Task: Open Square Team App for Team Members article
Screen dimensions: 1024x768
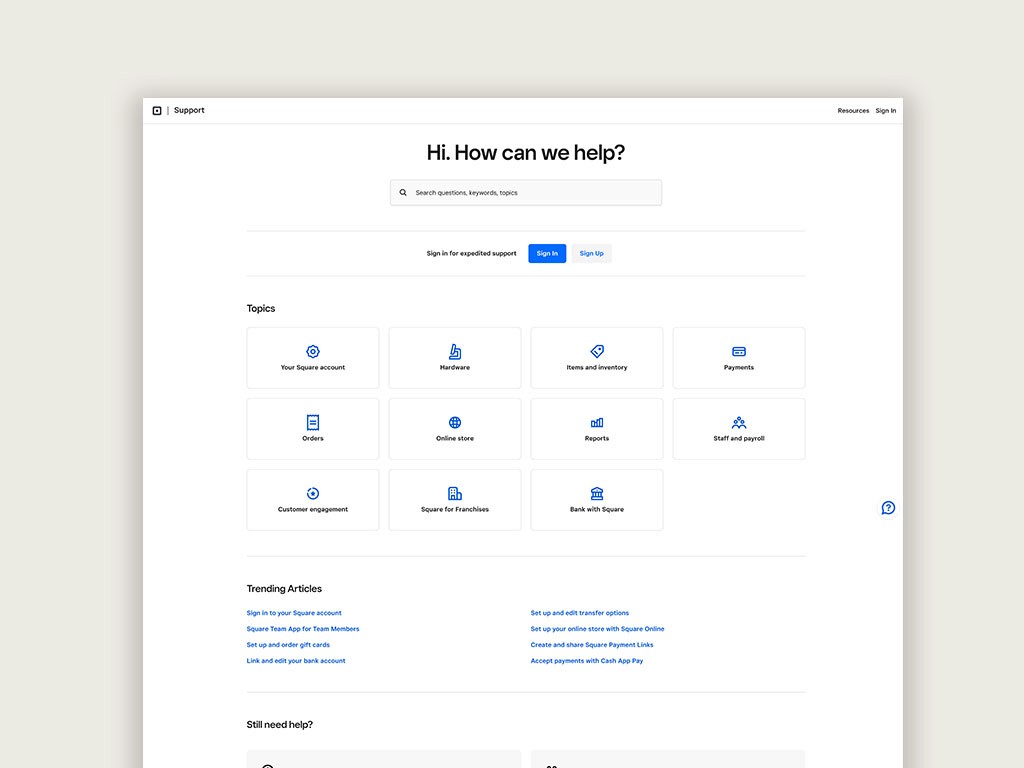Action: coord(302,629)
